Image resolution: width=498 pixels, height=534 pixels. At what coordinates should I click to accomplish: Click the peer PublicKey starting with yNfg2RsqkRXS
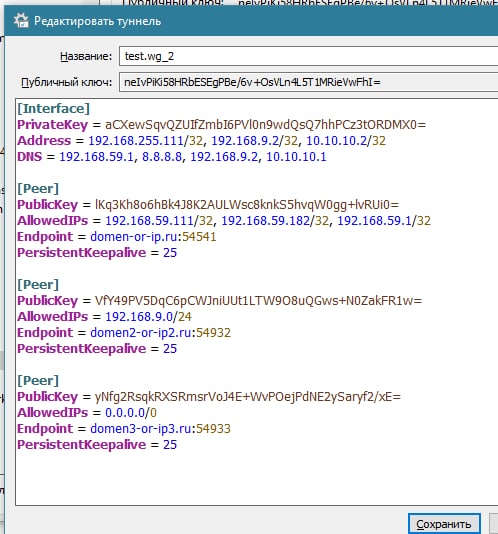pos(248,397)
